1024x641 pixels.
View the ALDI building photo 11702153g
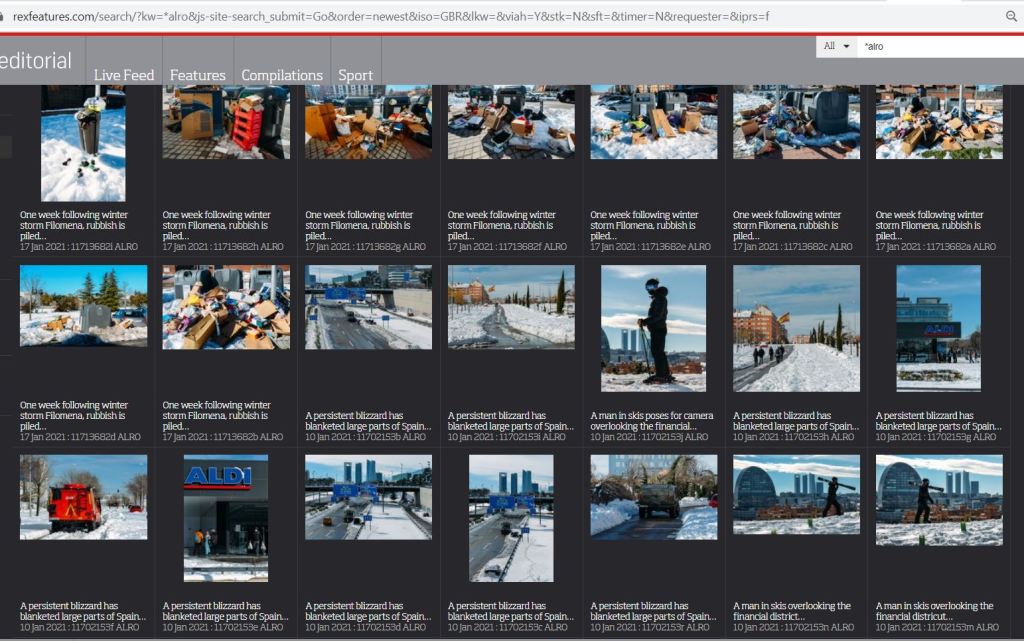click(x=938, y=328)
